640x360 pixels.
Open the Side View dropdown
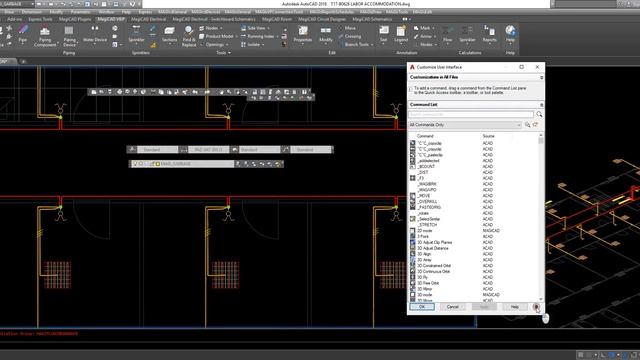pyautogui.click(x=256, y=28)
